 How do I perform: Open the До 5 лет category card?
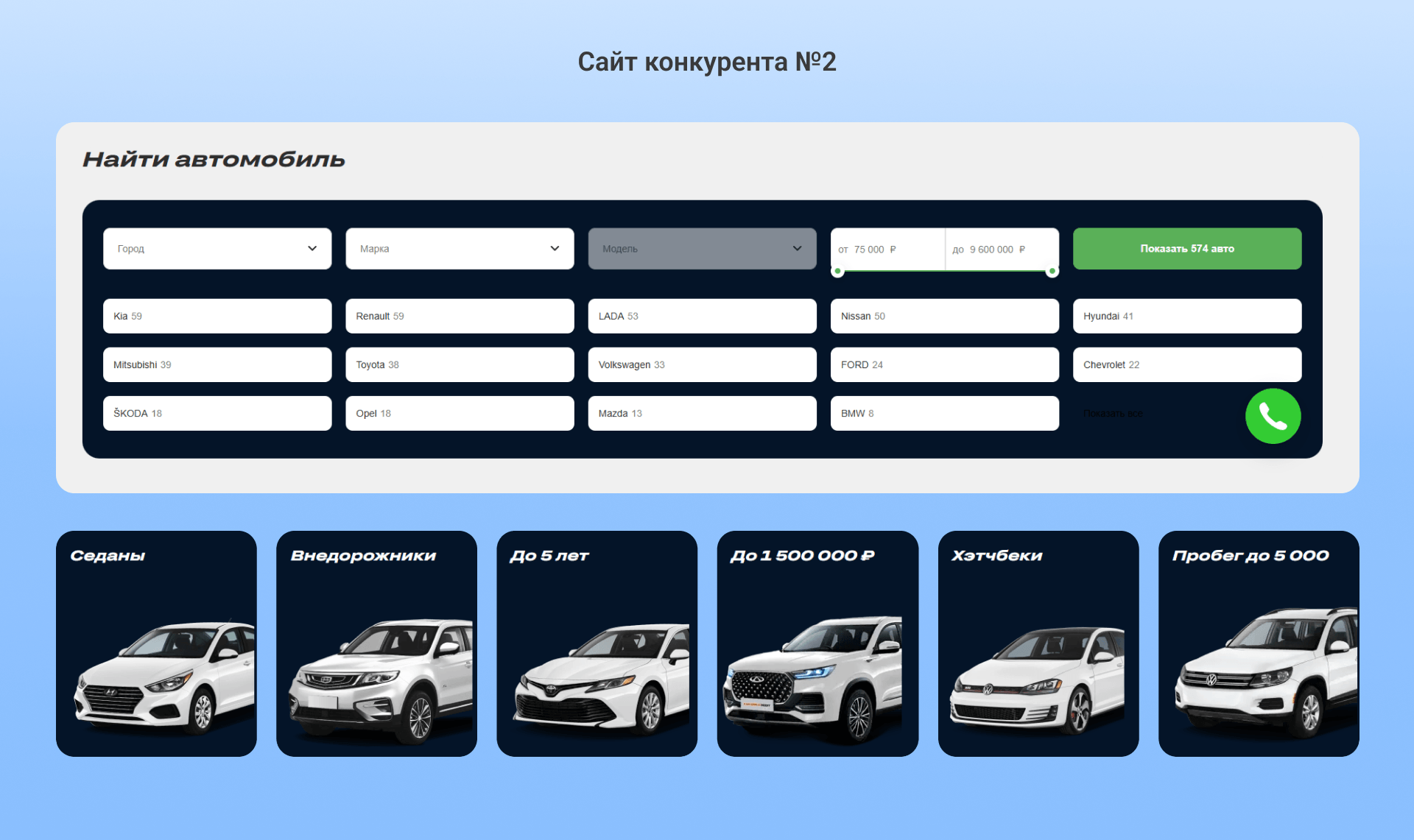(x=597, y=643)
